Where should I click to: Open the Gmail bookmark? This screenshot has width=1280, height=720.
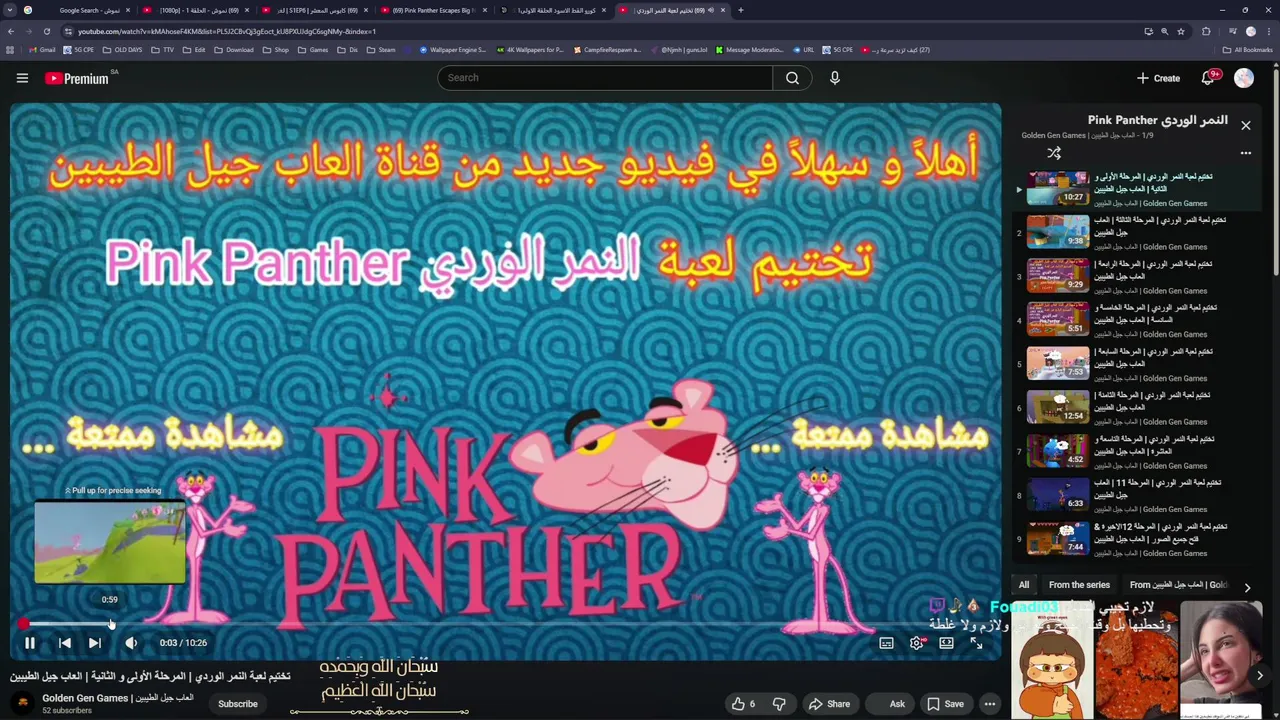click(41, 50)
